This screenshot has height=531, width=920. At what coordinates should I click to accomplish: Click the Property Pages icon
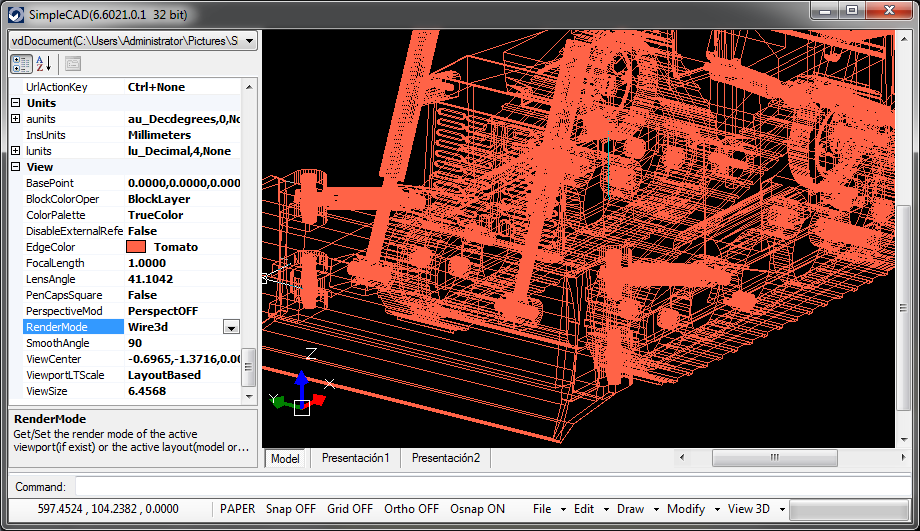point(72,64)
